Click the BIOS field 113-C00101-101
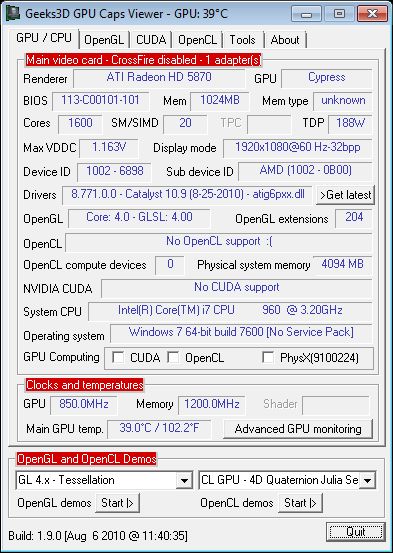This screenshot has width=393, height=553. click(x=101, y=101)
